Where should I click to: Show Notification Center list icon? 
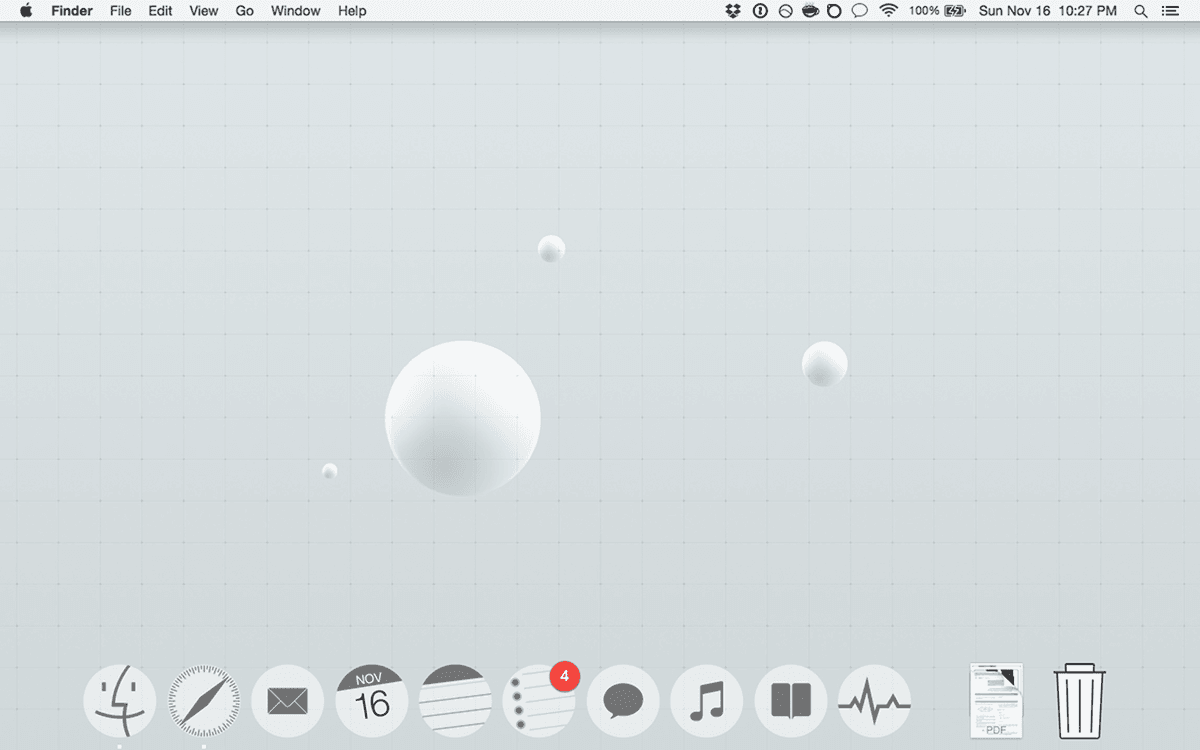1170,11
